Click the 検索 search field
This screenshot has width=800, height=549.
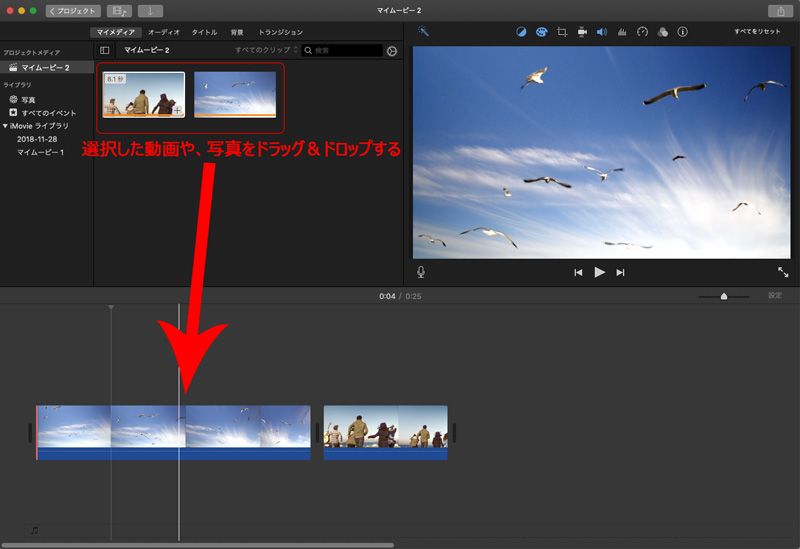[342, 51]
